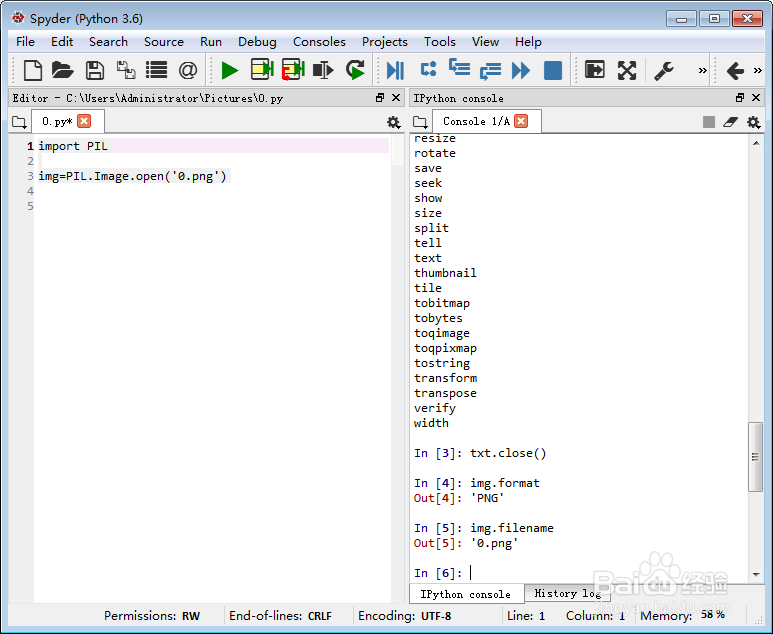
Task: Step into function debug icon
Action: (x=459, y=68)
